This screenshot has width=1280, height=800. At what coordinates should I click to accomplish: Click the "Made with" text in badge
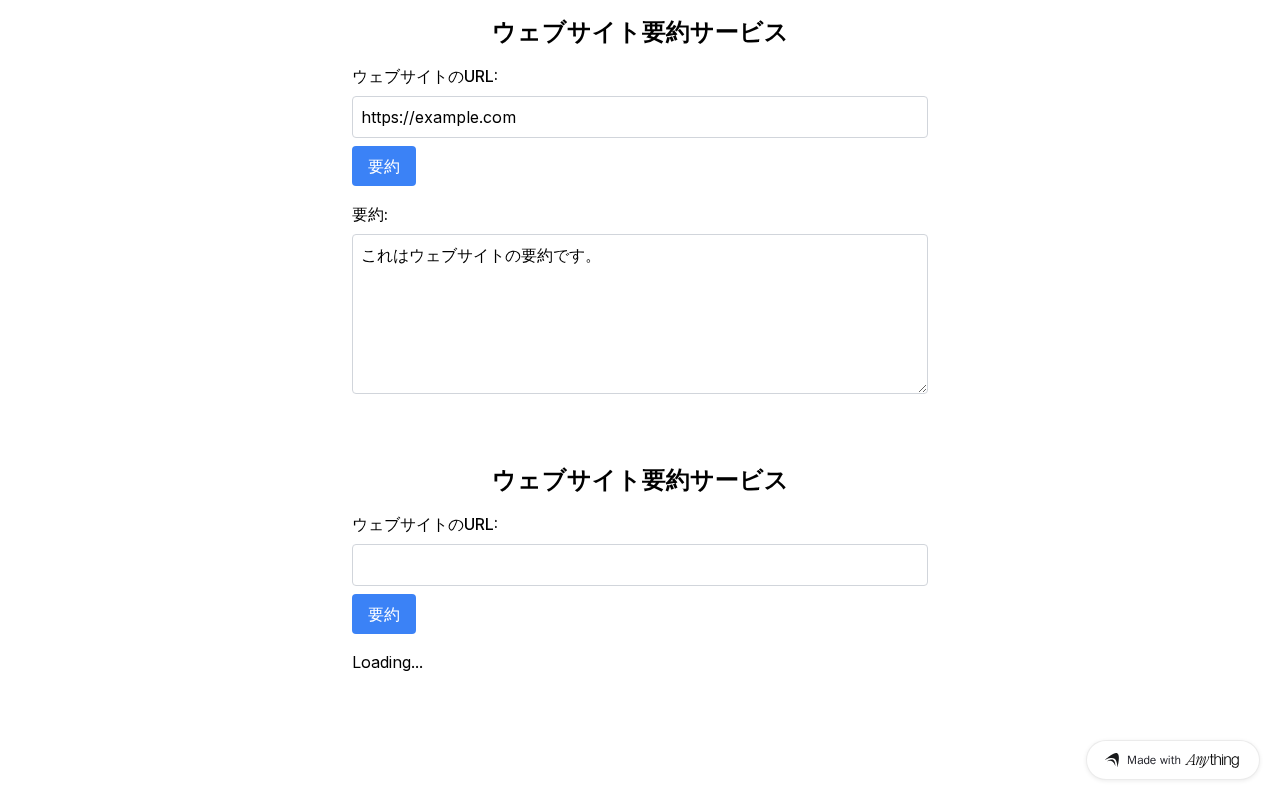coord(1154,760)
